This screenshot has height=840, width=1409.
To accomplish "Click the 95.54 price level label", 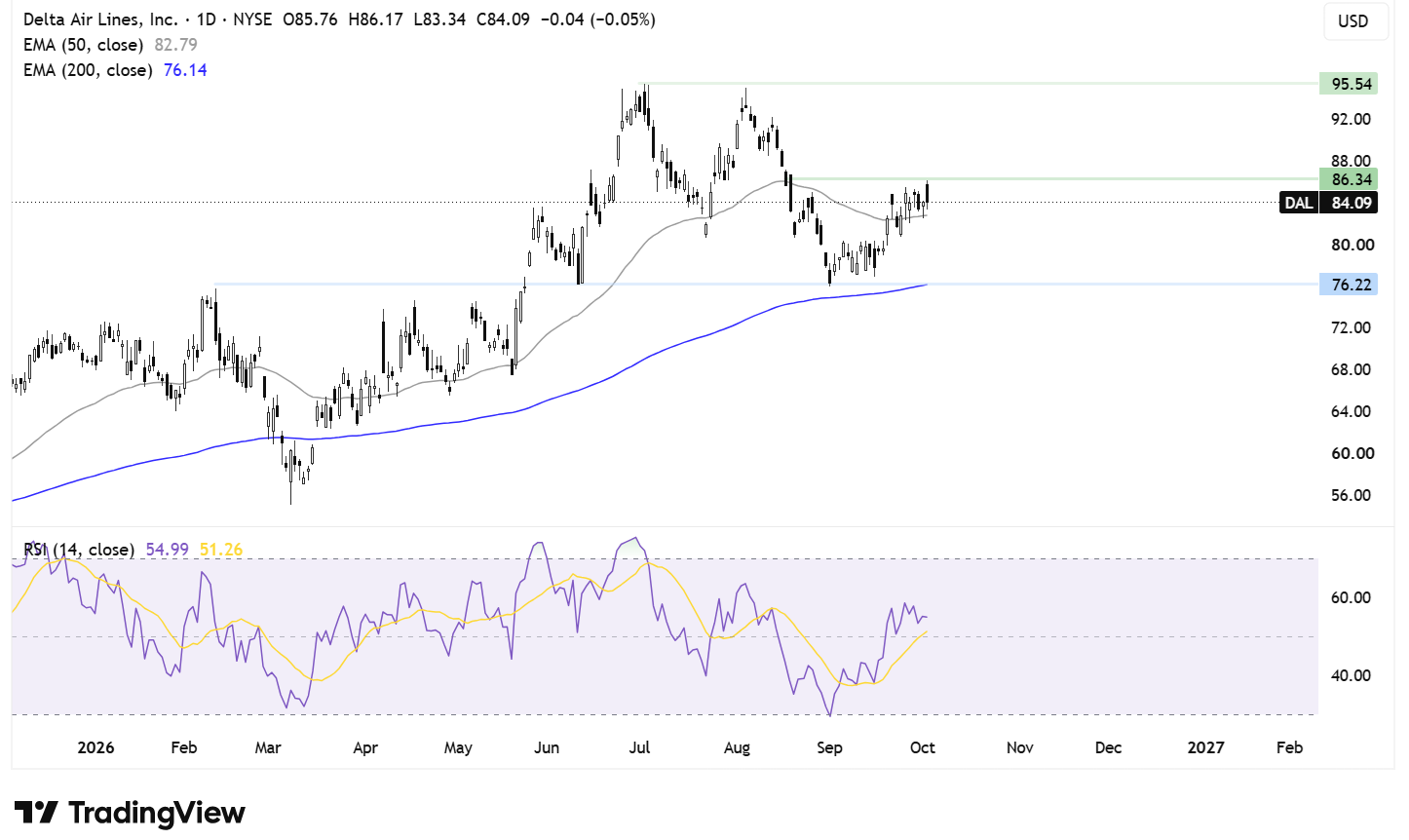I will pyautogui.click(x=1350, y=84).
